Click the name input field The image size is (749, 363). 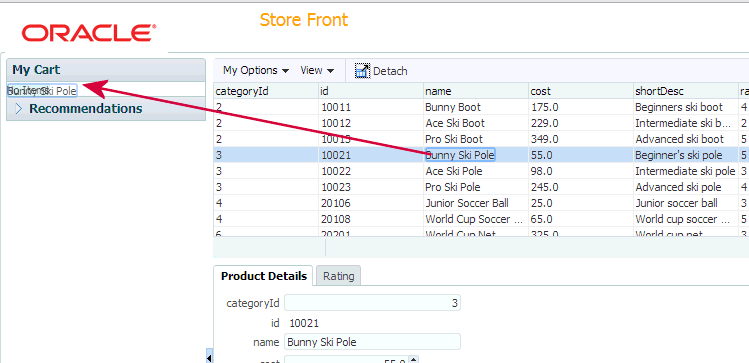tap(373, 342)
